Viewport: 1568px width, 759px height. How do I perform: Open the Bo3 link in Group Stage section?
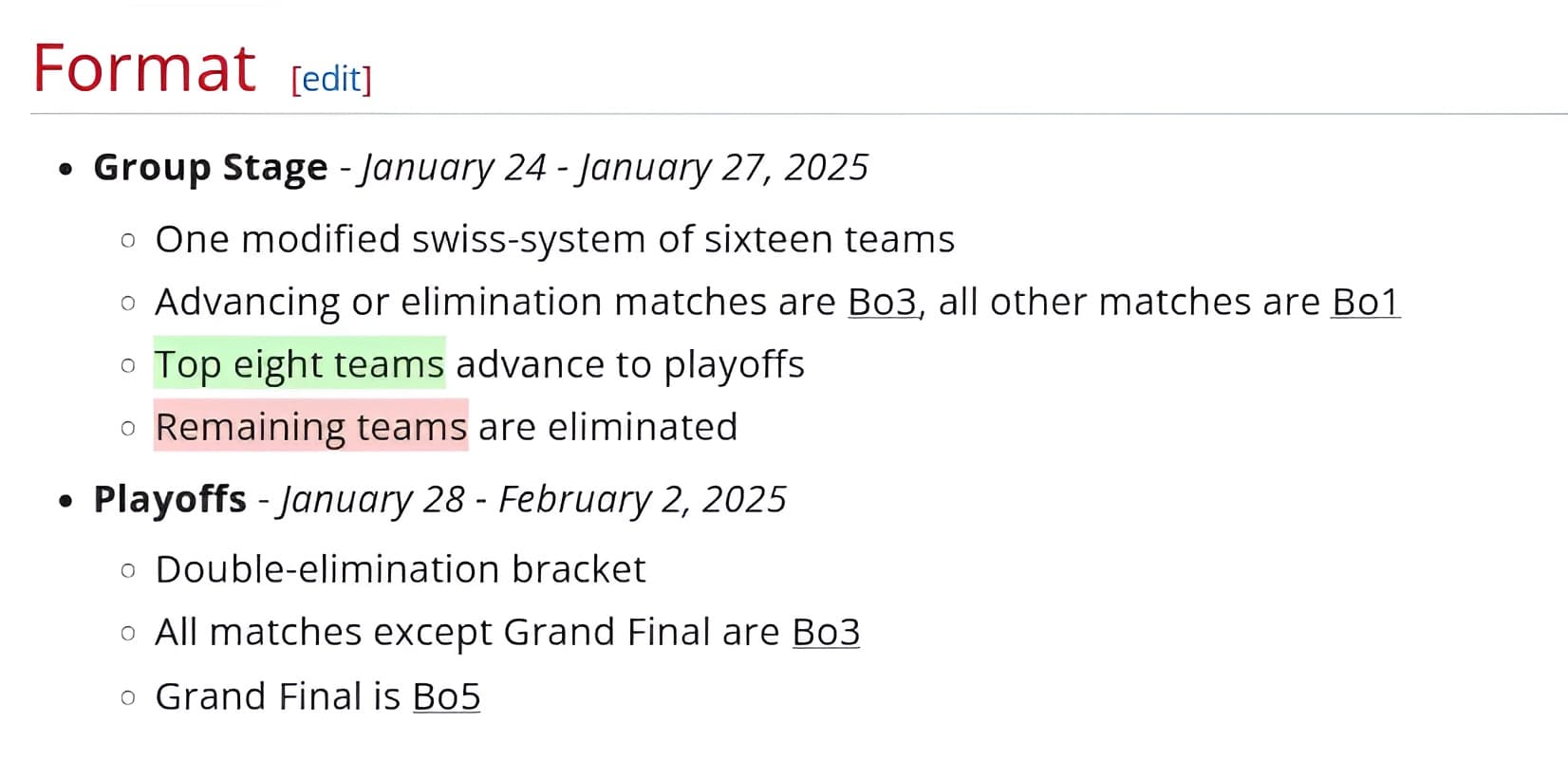tap(882, 303)
